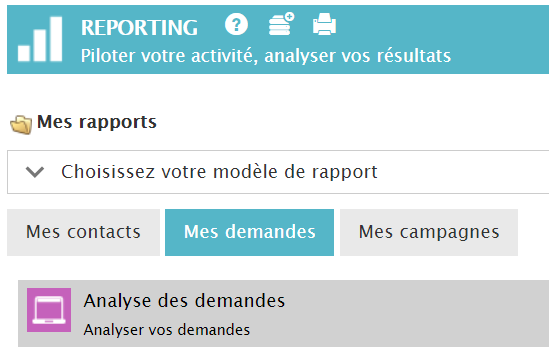
Task: Open the Analyse des demandes report title
Action: pos(184,301)
